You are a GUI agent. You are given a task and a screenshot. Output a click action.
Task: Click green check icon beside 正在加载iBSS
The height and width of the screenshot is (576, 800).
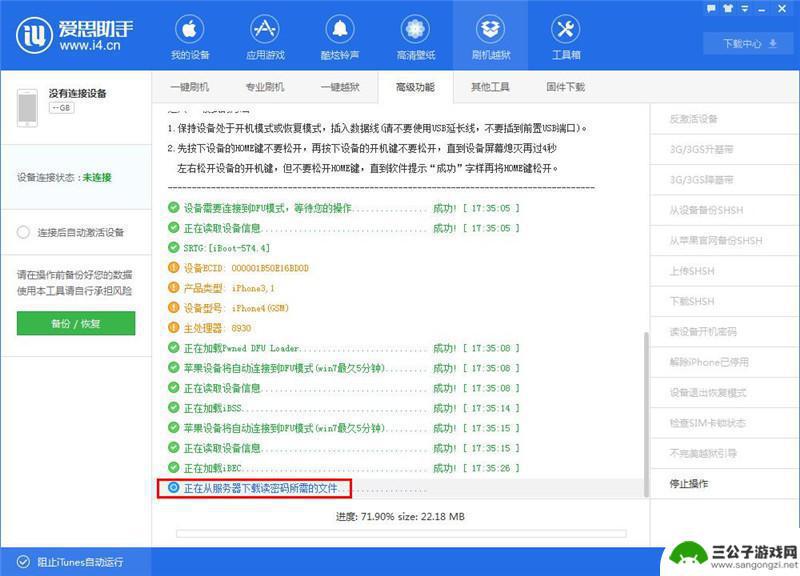point(173,408)
